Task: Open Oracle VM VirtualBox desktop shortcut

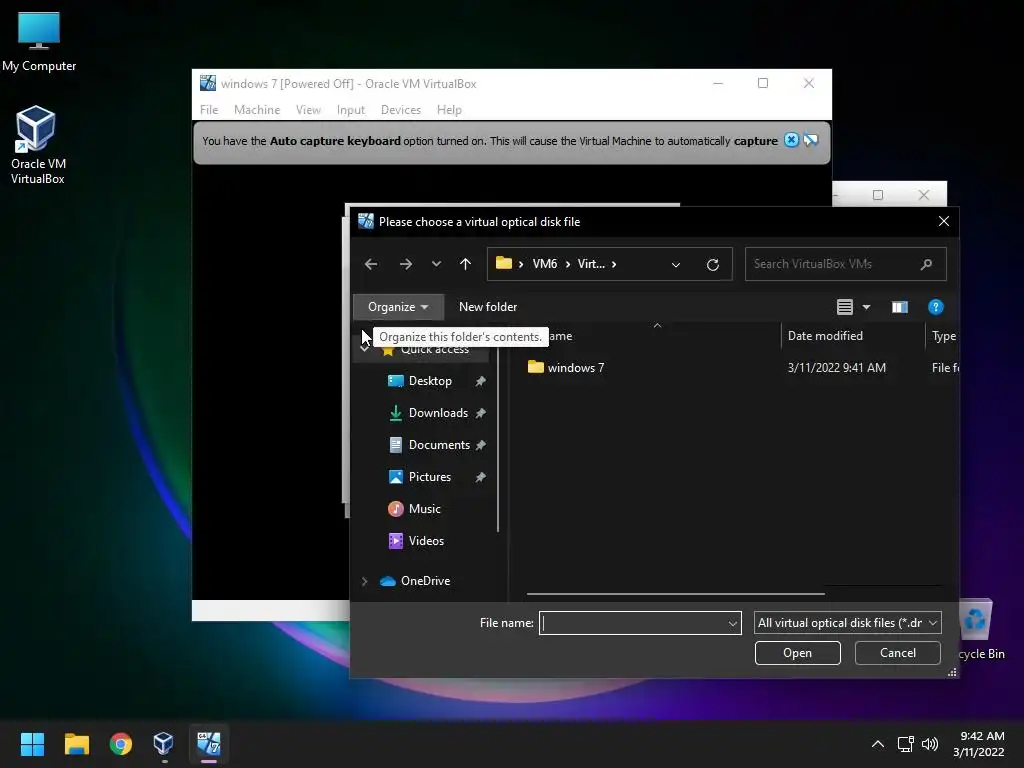Action: pos(37,145)
